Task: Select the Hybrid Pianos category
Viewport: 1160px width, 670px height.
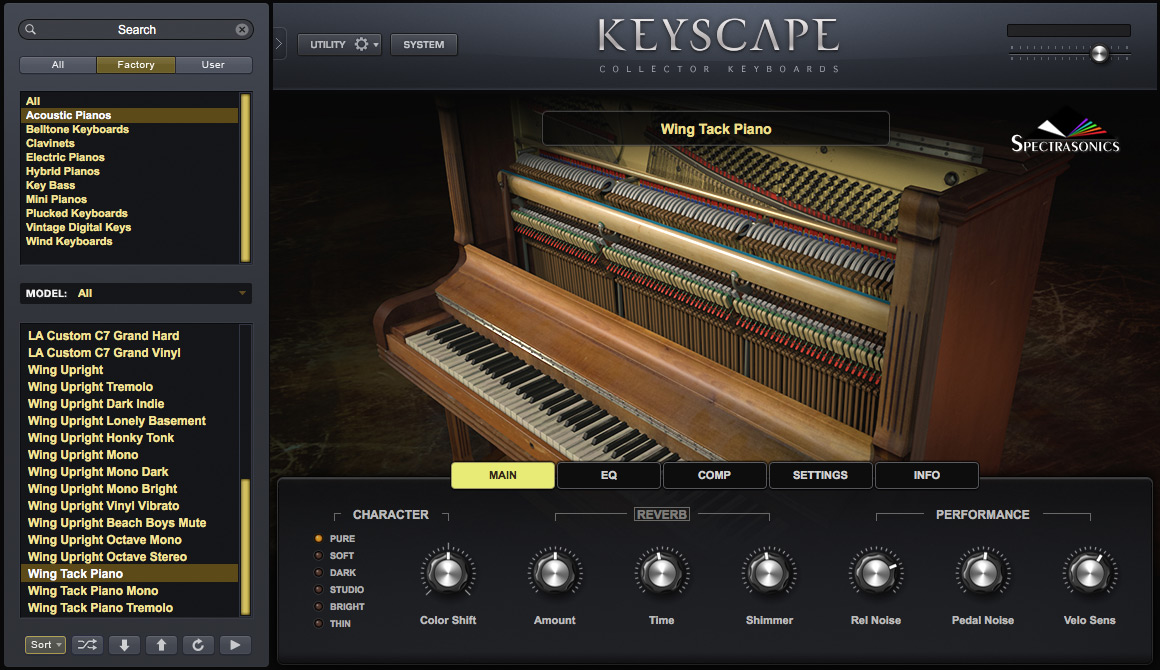Action: tap(129, 171)
